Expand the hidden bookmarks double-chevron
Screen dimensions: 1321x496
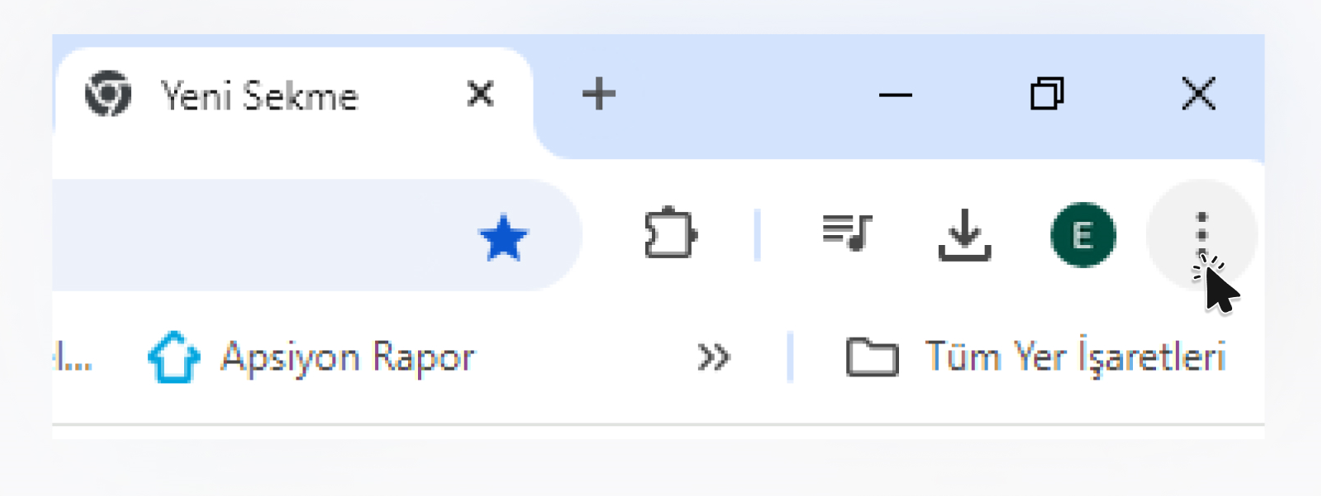713,357
